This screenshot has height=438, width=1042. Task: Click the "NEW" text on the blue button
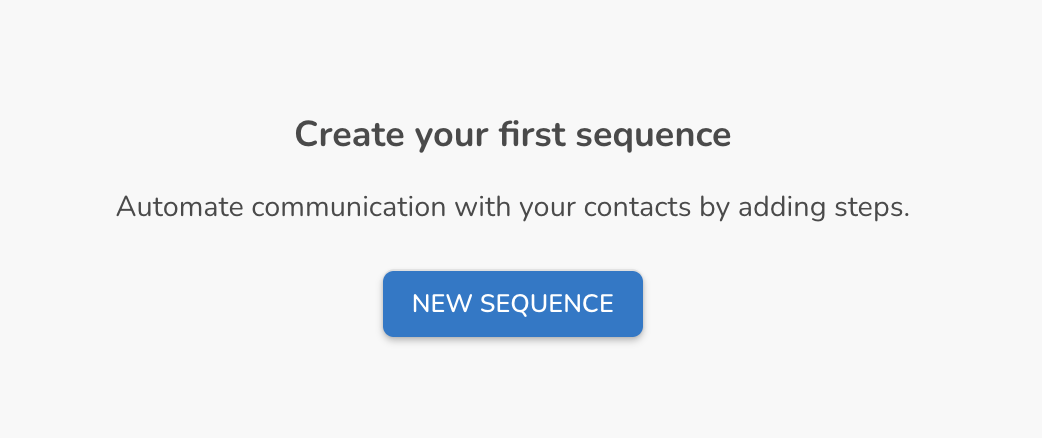[441, 304]
